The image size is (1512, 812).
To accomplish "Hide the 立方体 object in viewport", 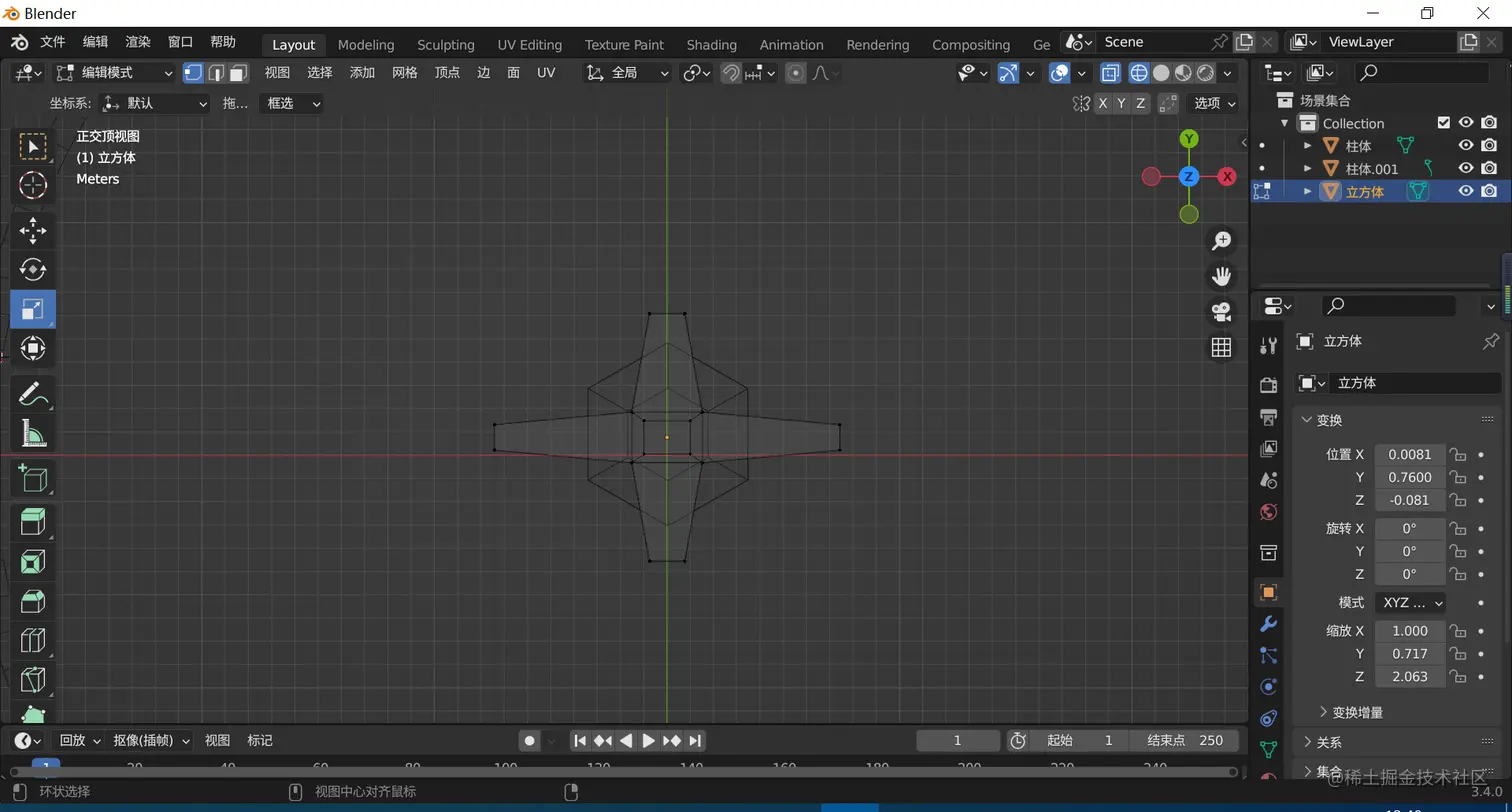I will coord(1466,191).
